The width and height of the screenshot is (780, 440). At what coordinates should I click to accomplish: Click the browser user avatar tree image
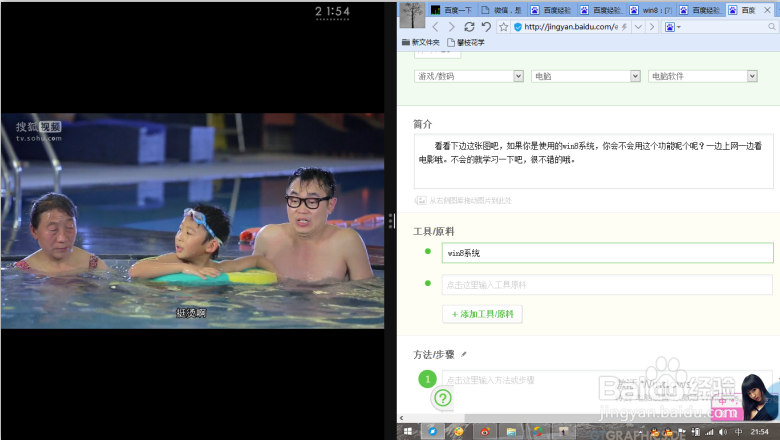click(412, 15)
